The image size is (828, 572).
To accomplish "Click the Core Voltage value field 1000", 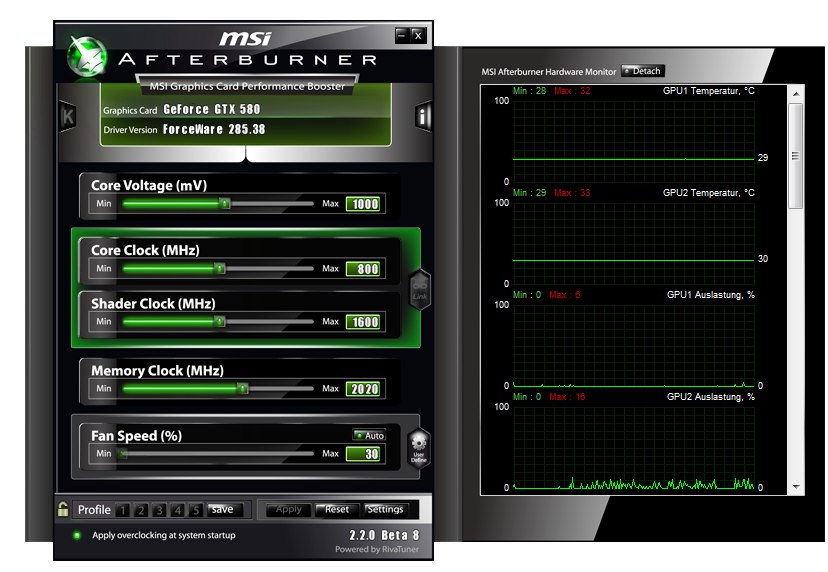I will pos(363,204).
